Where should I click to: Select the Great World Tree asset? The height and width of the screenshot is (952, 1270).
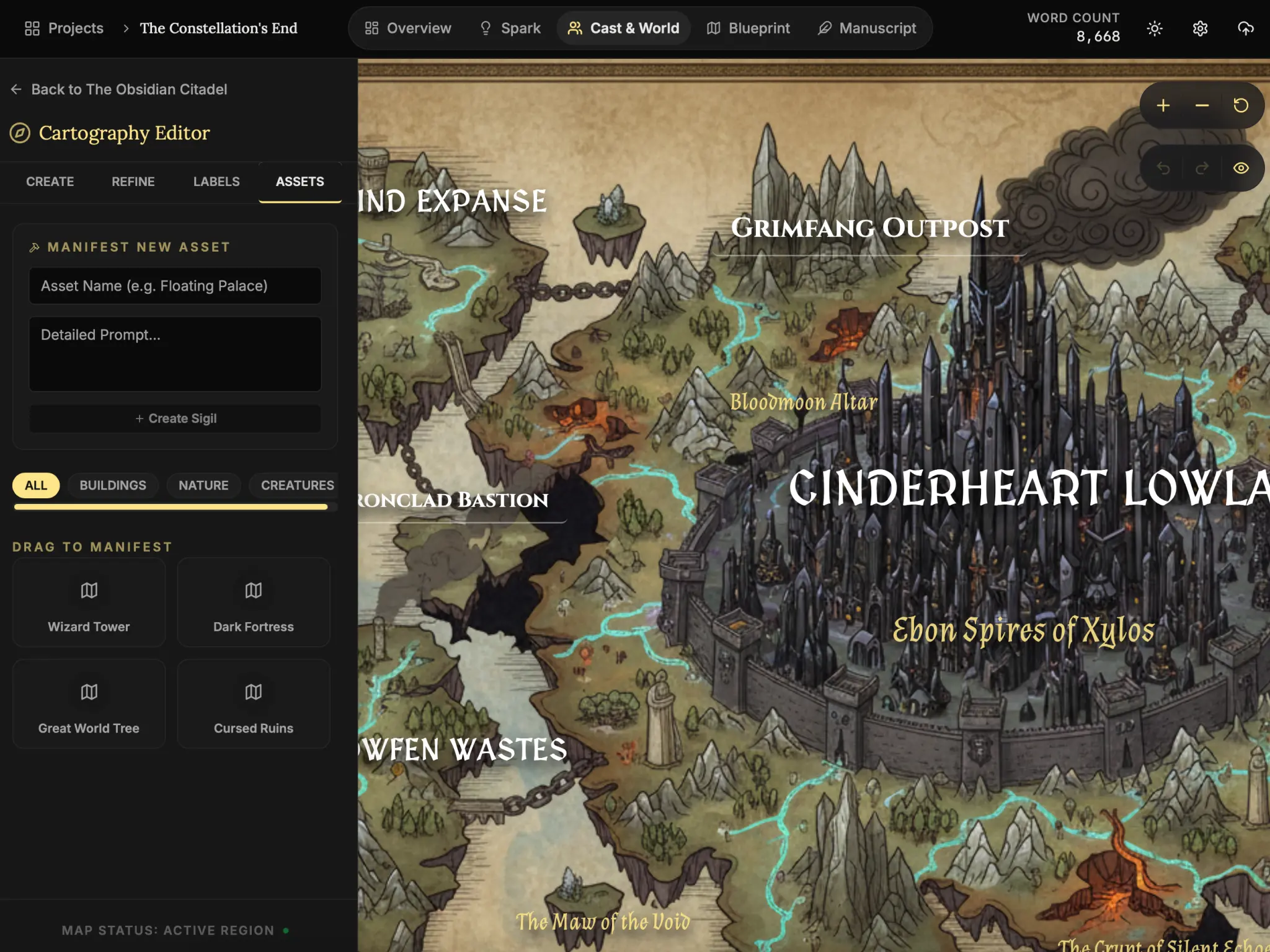[x=89, y=704]
